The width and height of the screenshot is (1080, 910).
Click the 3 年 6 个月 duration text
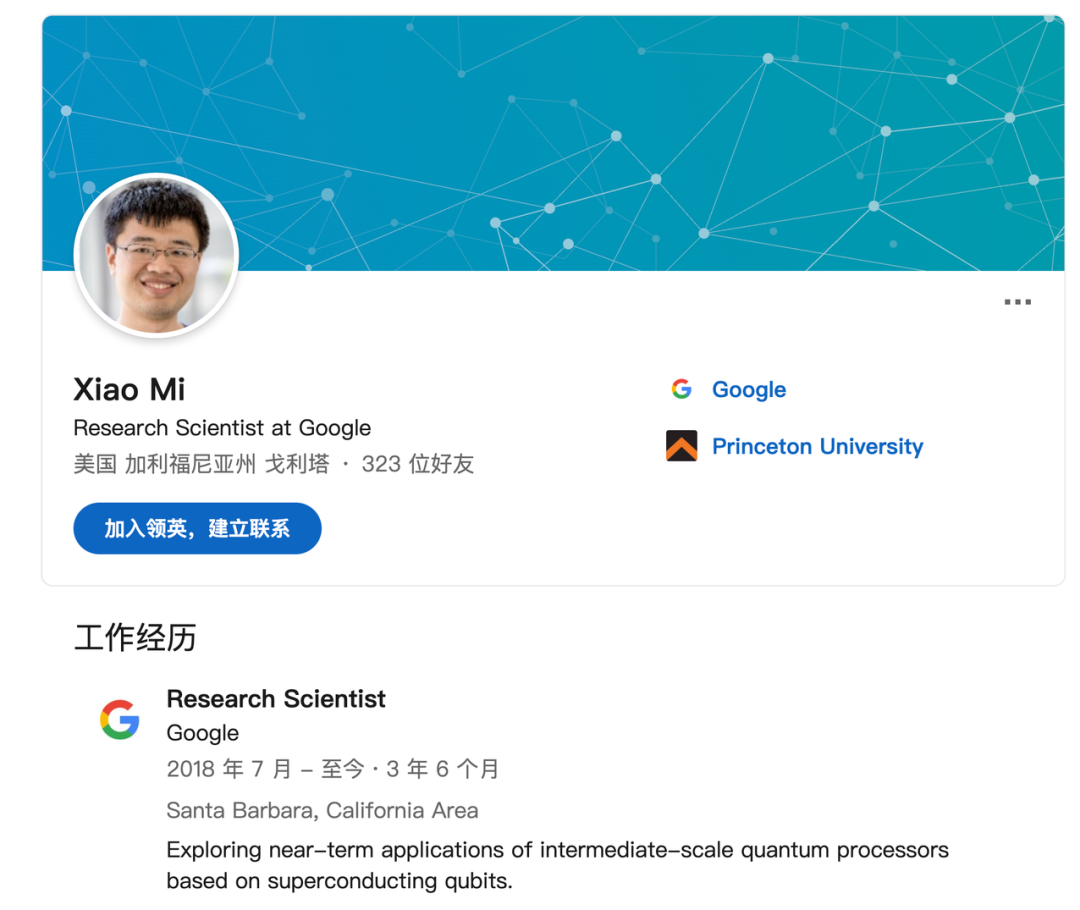point(442,769)
